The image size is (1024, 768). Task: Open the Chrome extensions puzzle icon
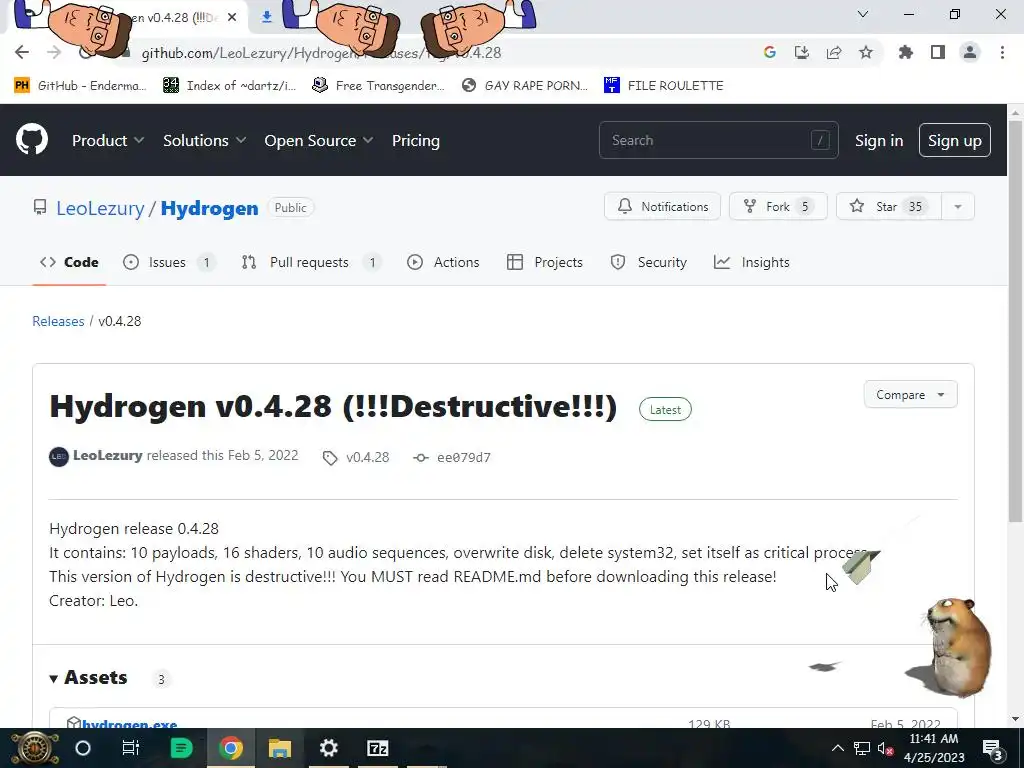tap(906, 52)
